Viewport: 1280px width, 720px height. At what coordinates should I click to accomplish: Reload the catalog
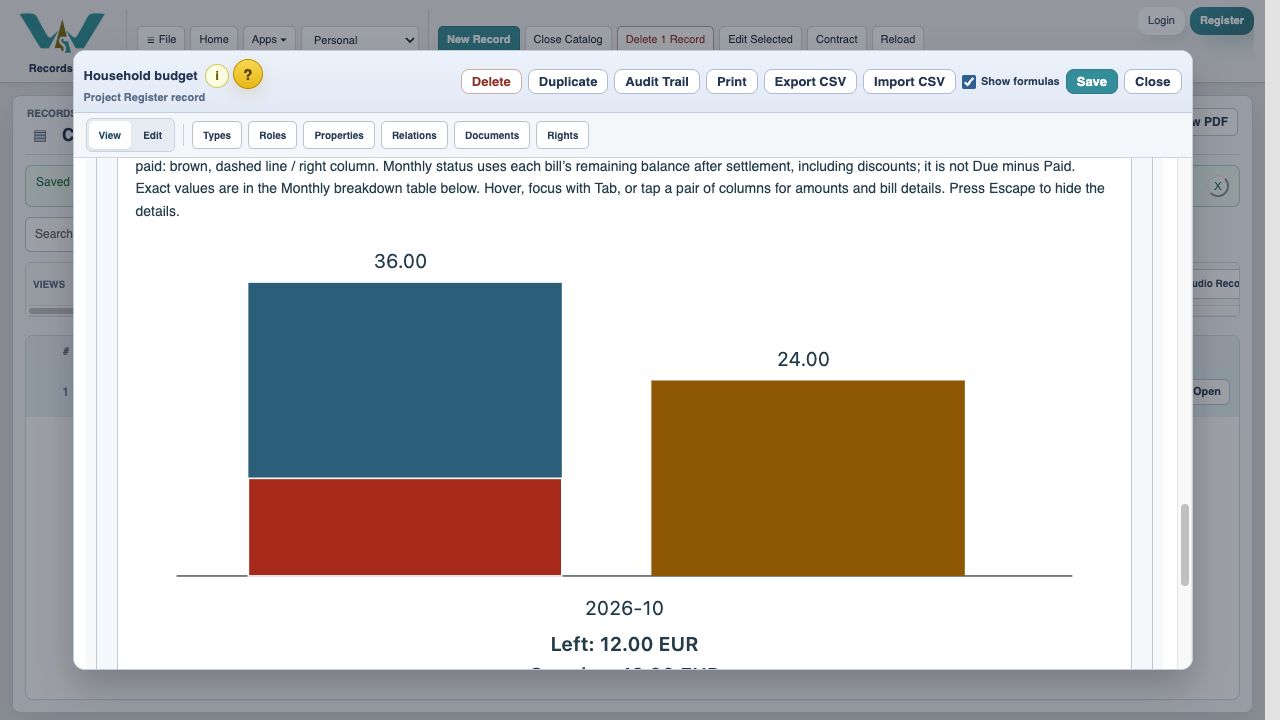[898, 39]
